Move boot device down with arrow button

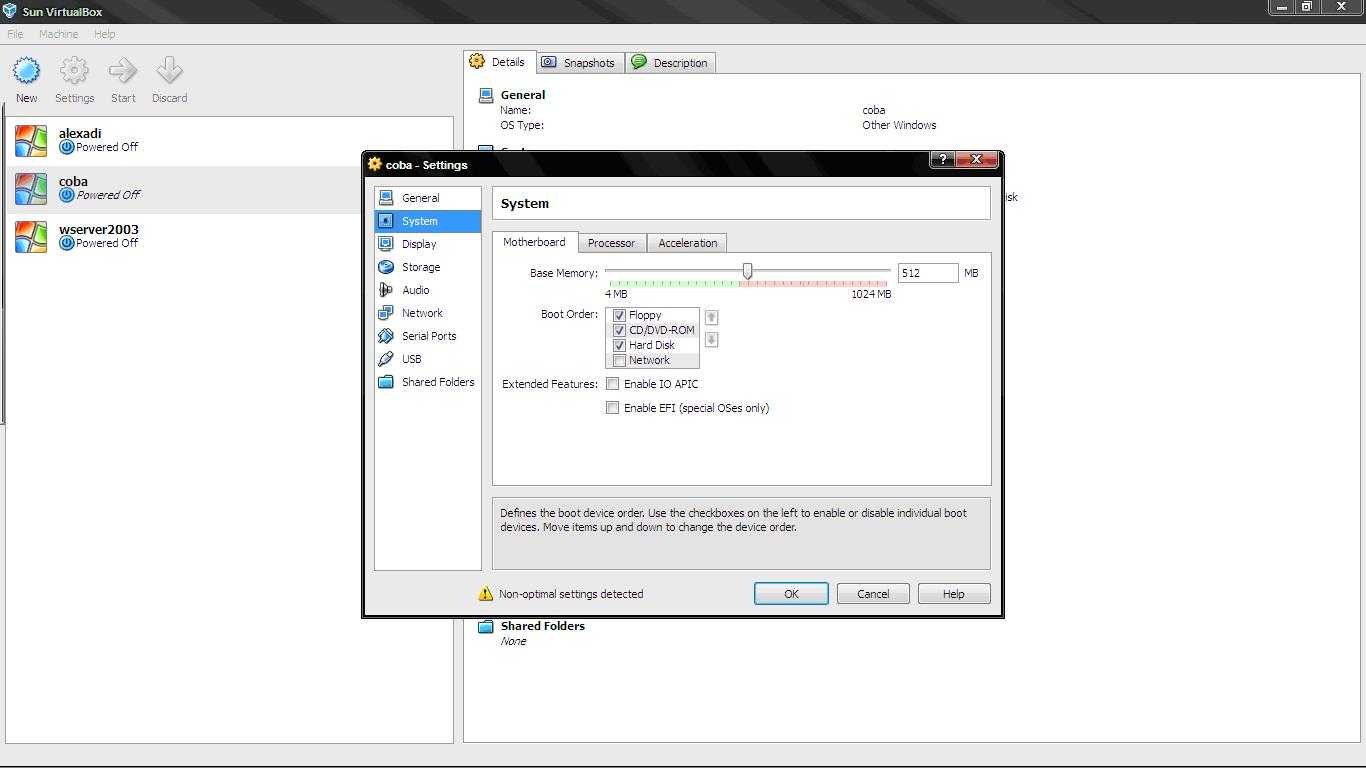[x=711, y=340]
